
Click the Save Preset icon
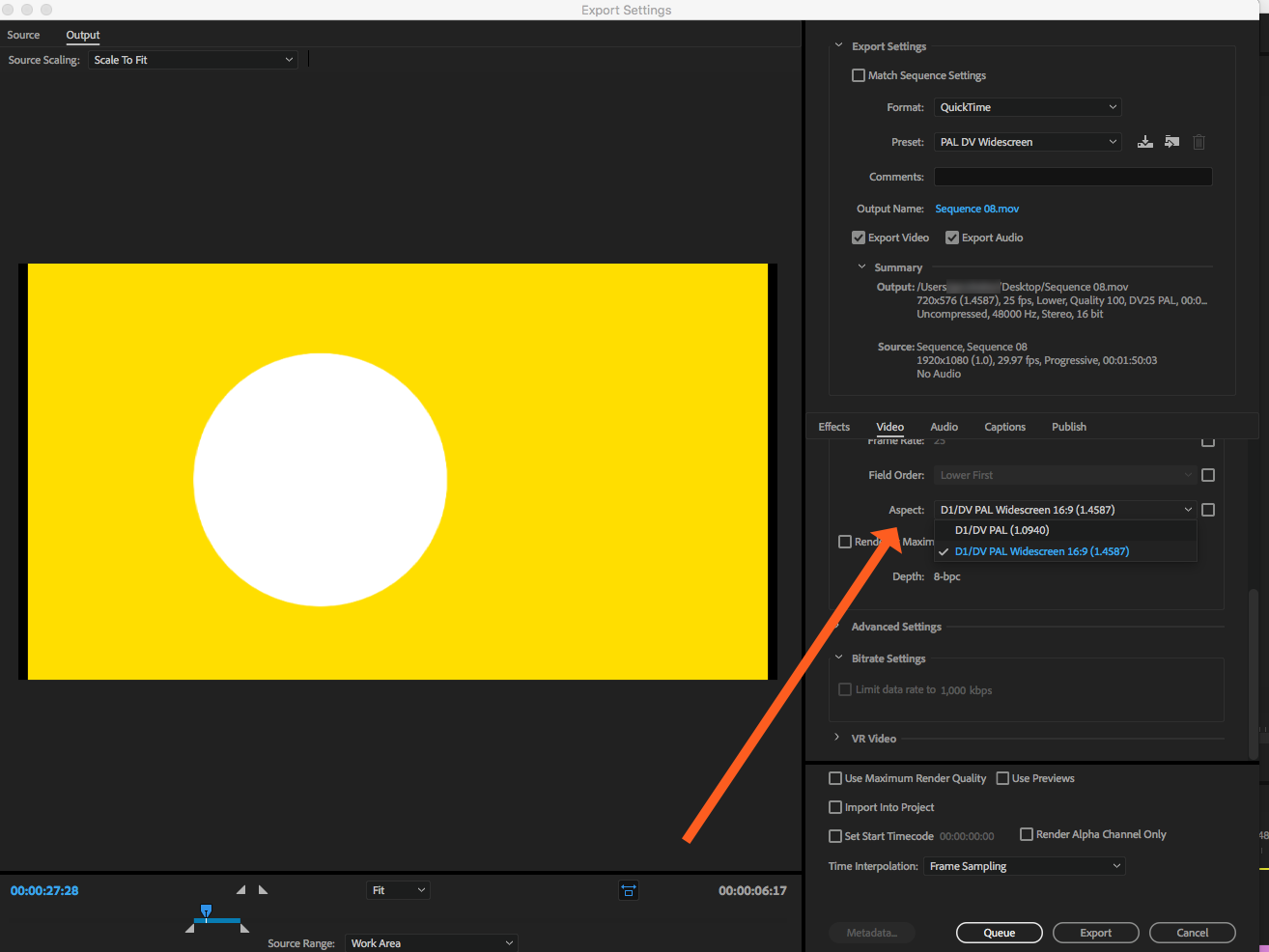coord(1145,142)
